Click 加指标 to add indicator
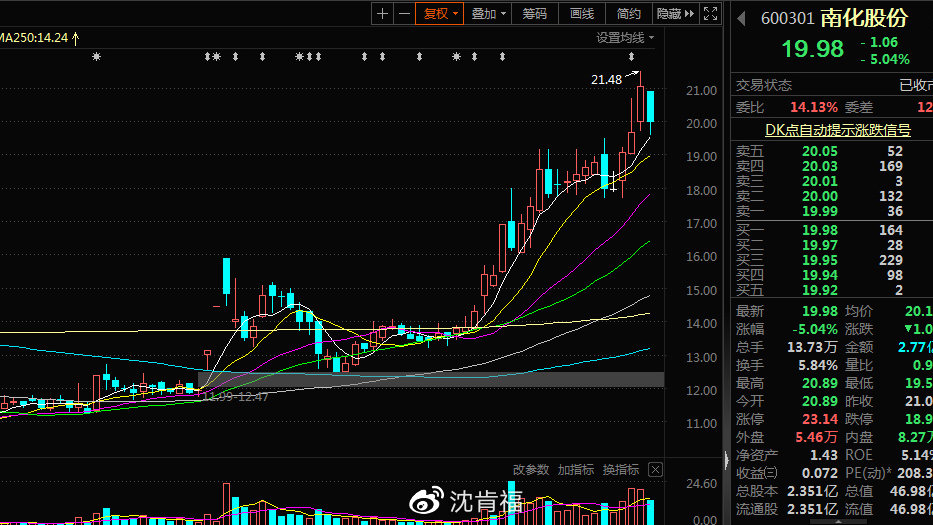Viewport: 933px width, 525px height. pyautogui.click(x=576, y=469)
